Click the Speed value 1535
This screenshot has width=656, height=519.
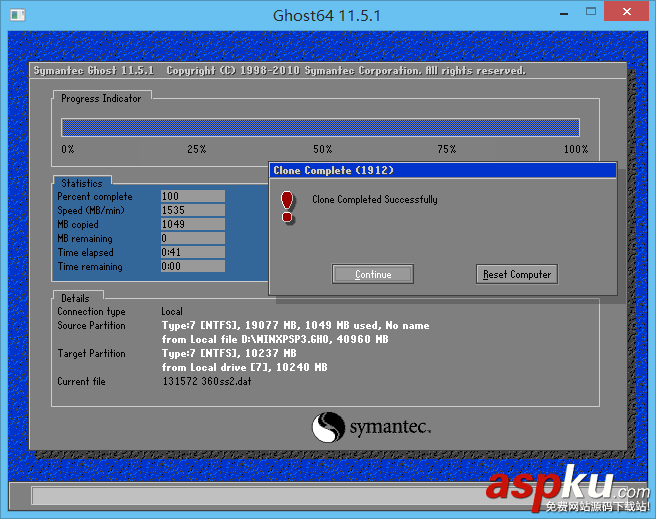click(193, 210)
